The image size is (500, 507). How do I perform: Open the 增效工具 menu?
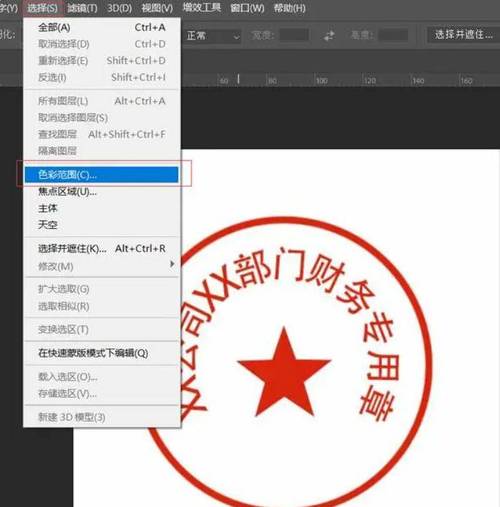coord(202,7)
